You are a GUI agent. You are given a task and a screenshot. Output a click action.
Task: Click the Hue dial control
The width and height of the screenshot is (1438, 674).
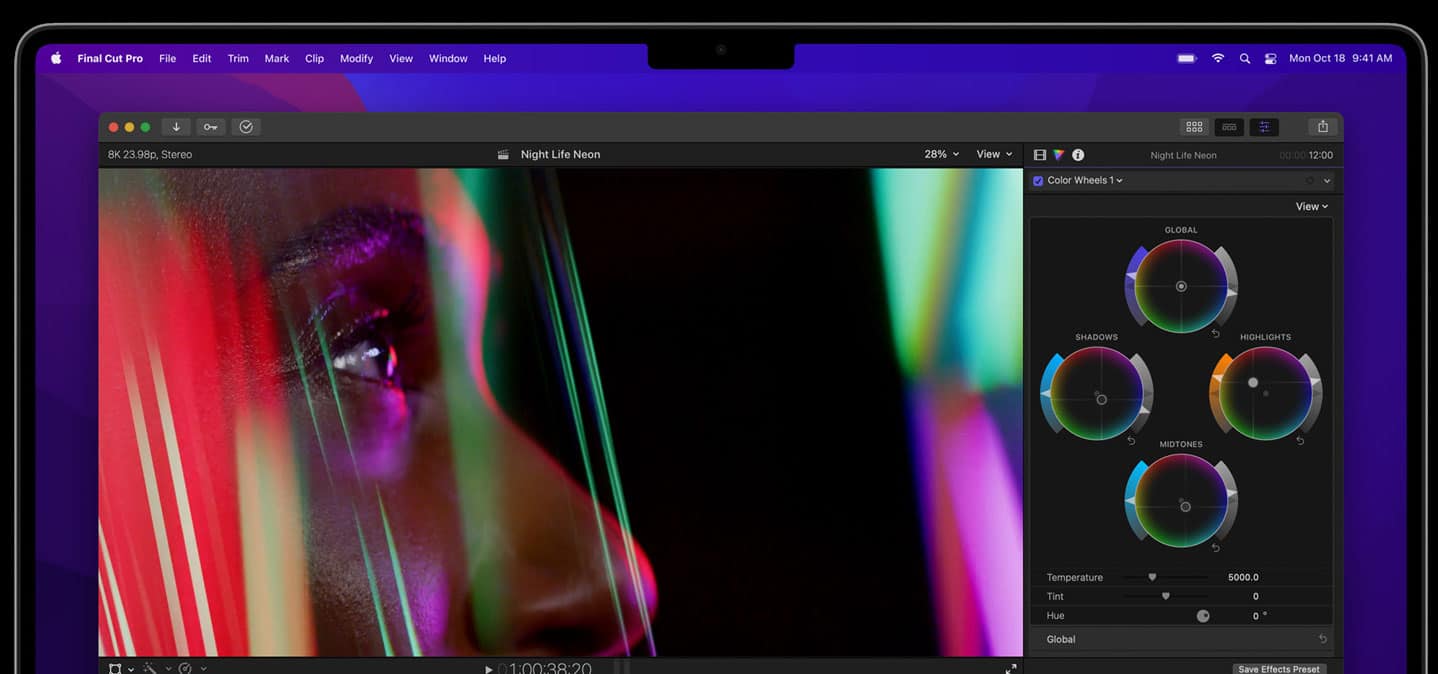click(1203, 616)
